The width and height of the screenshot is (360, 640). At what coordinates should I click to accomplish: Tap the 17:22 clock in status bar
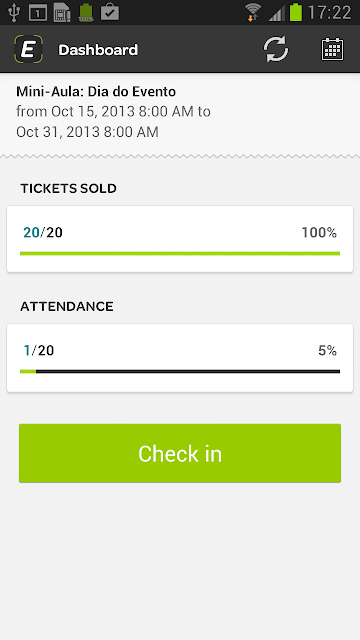tap(329, 12)
